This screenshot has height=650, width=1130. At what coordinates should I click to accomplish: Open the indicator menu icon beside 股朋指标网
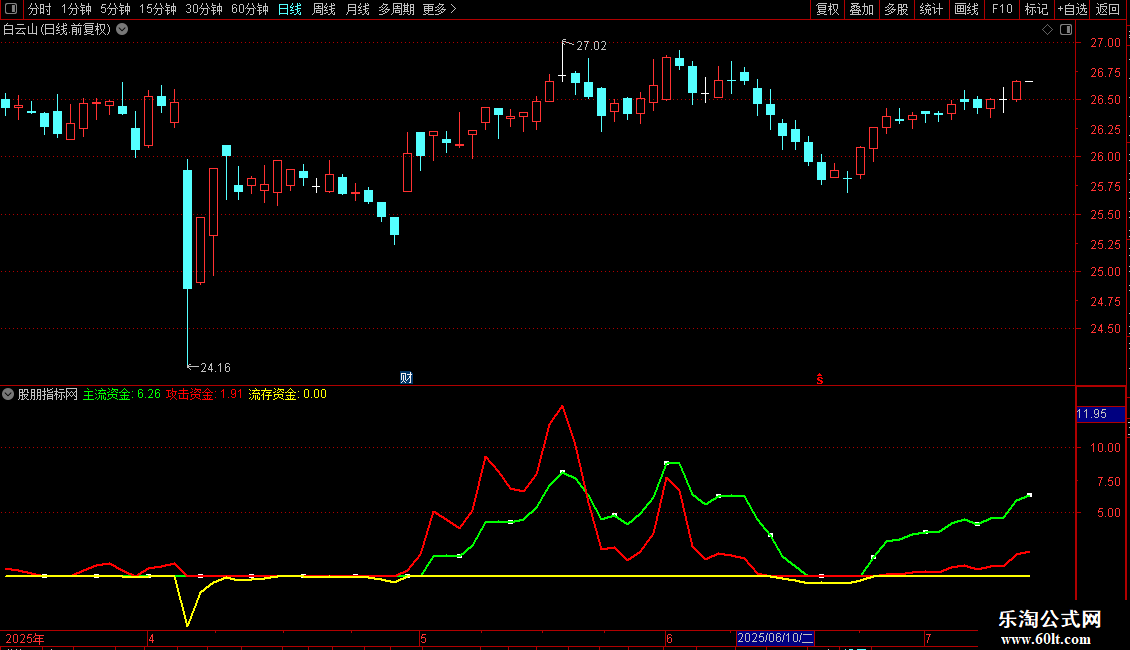coord(8,394)
